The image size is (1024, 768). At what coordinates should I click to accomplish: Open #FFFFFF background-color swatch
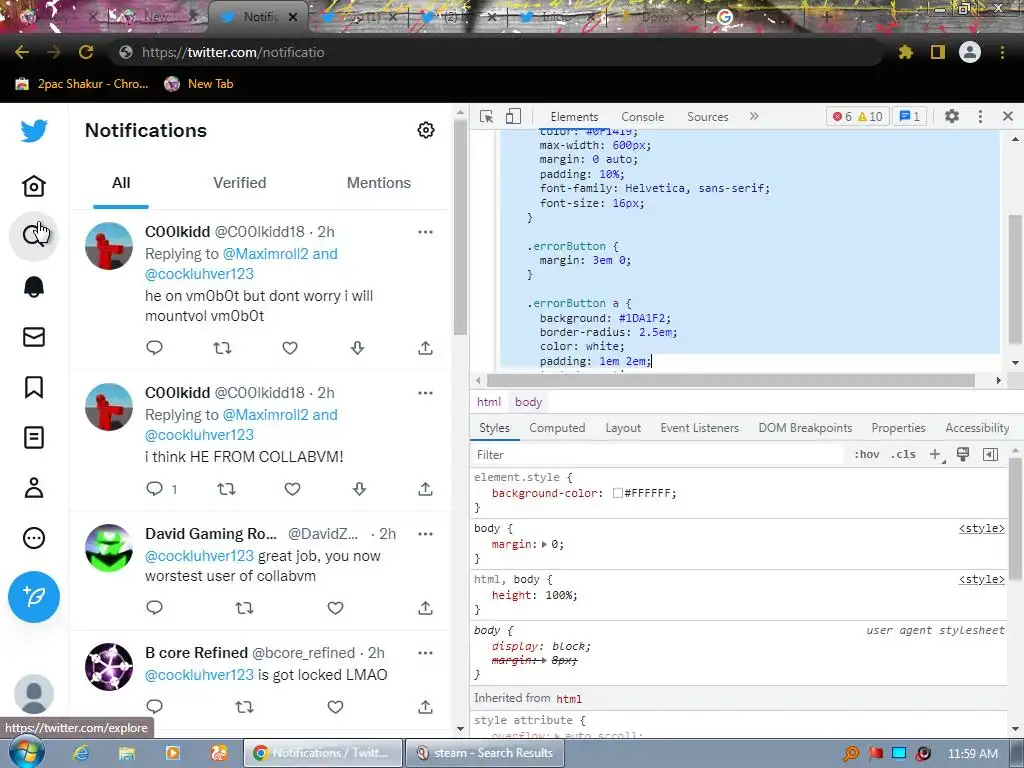coord(617,493)
